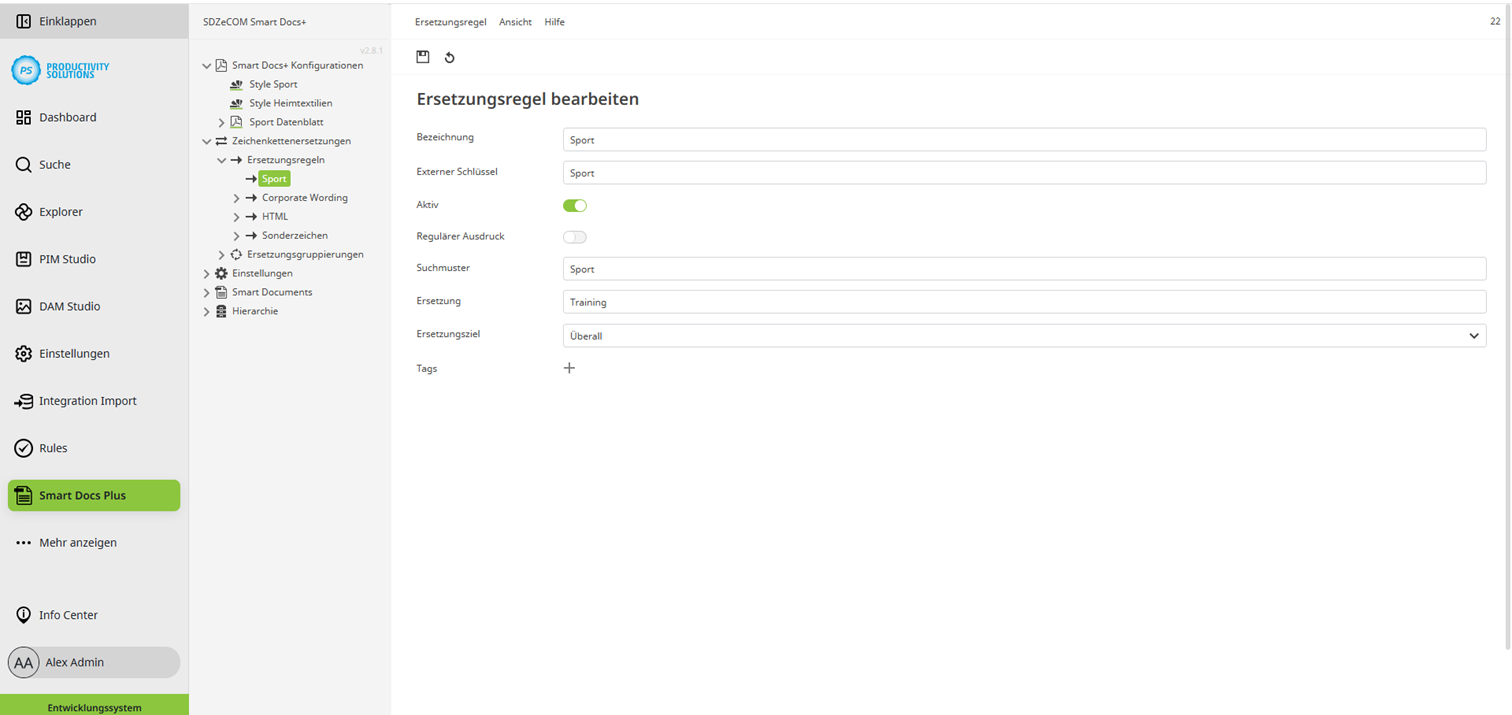Add a new tag with the plus icon
The image size is (1512, 715).
pos(569,368)
